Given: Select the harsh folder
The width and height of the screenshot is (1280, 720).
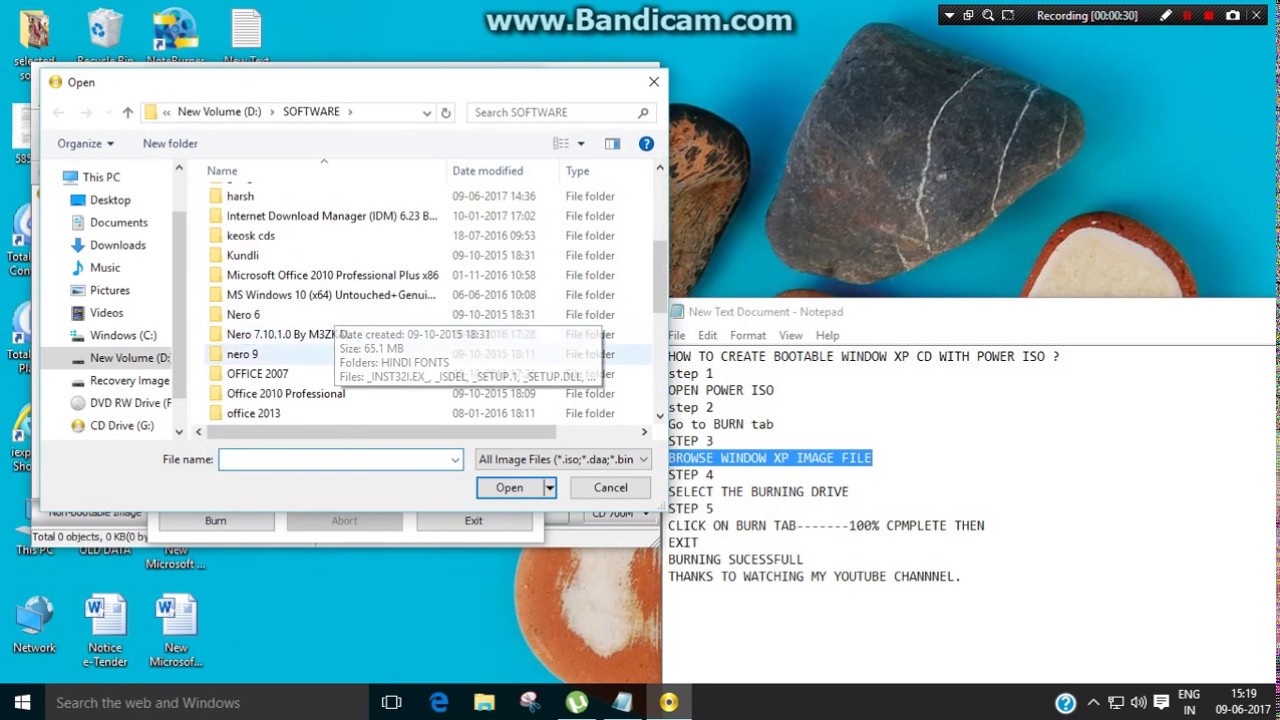Looking at the screenshot, I should click(240, 196).
